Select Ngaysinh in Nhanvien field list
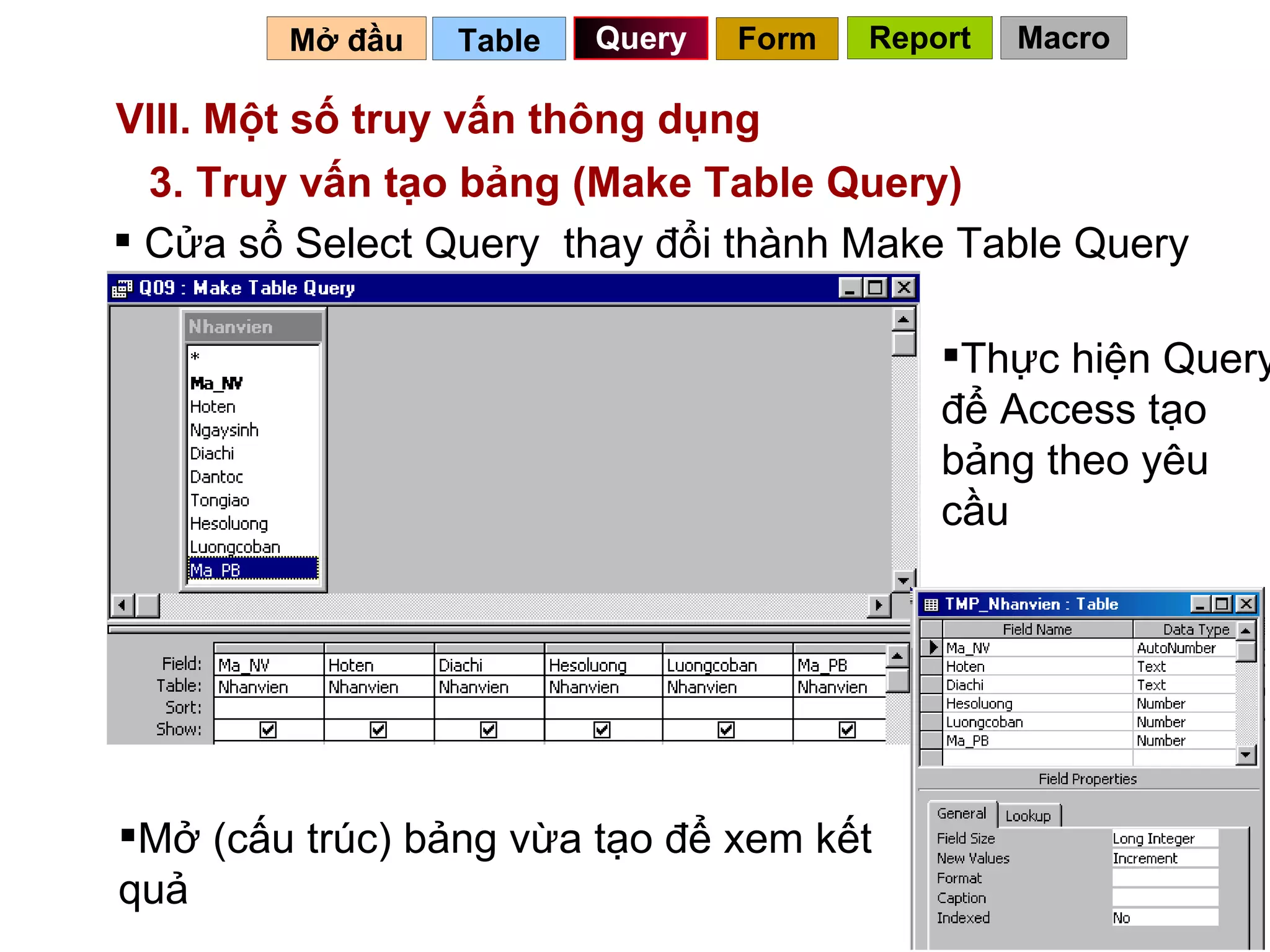The width and height of the screenshot is (1270, 952). (254, 430)
